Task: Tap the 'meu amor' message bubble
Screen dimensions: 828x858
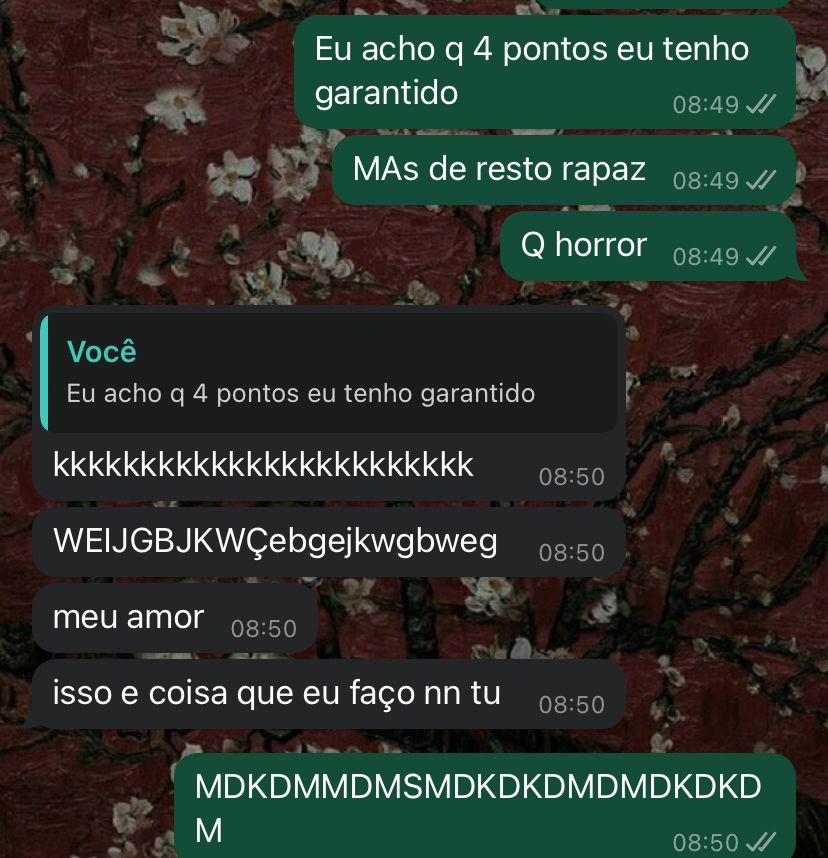Action: (175, 618)
